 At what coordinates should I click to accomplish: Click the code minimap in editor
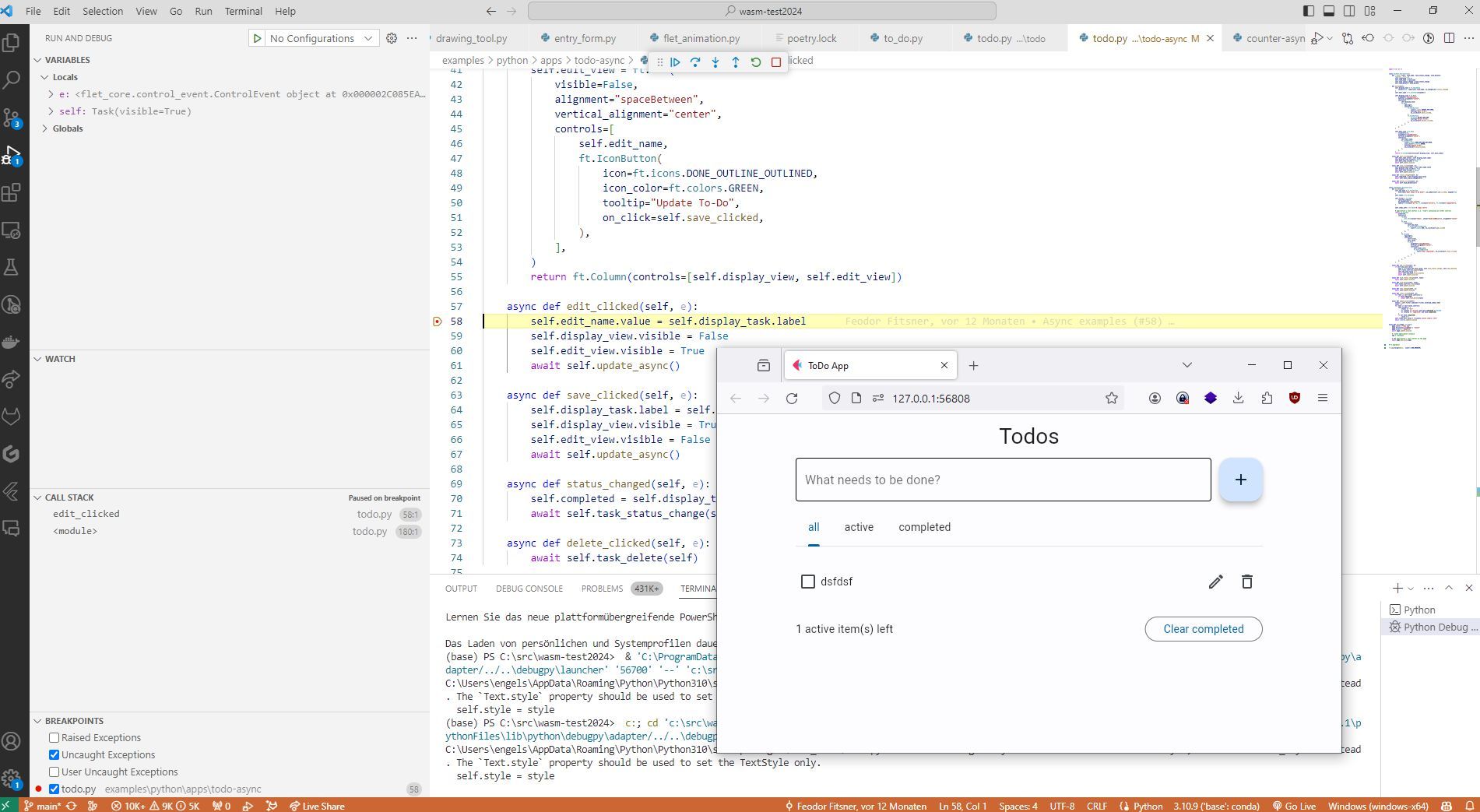[x=1423, y=210]
